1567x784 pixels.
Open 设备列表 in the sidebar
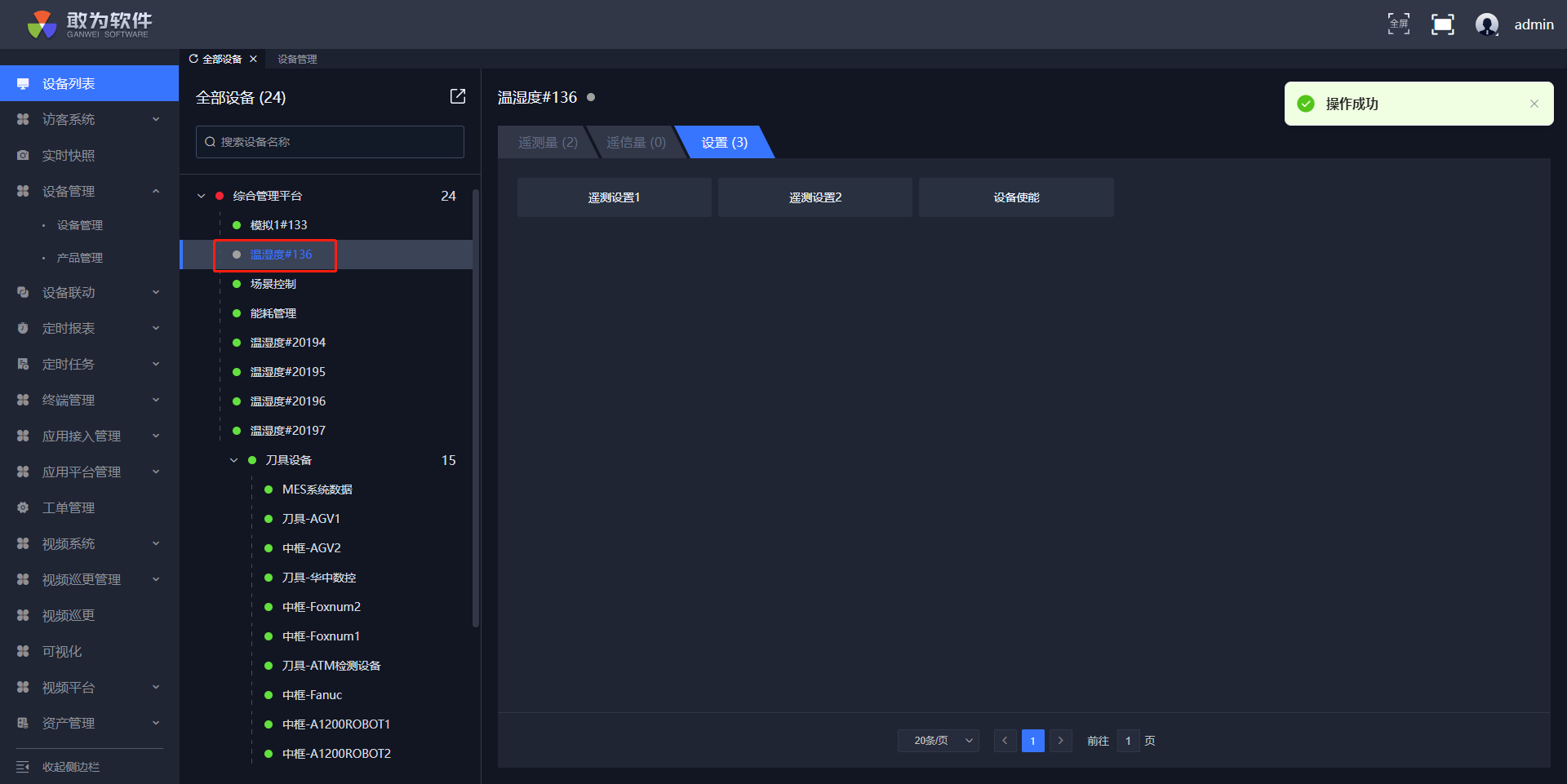tap(90, 83)
